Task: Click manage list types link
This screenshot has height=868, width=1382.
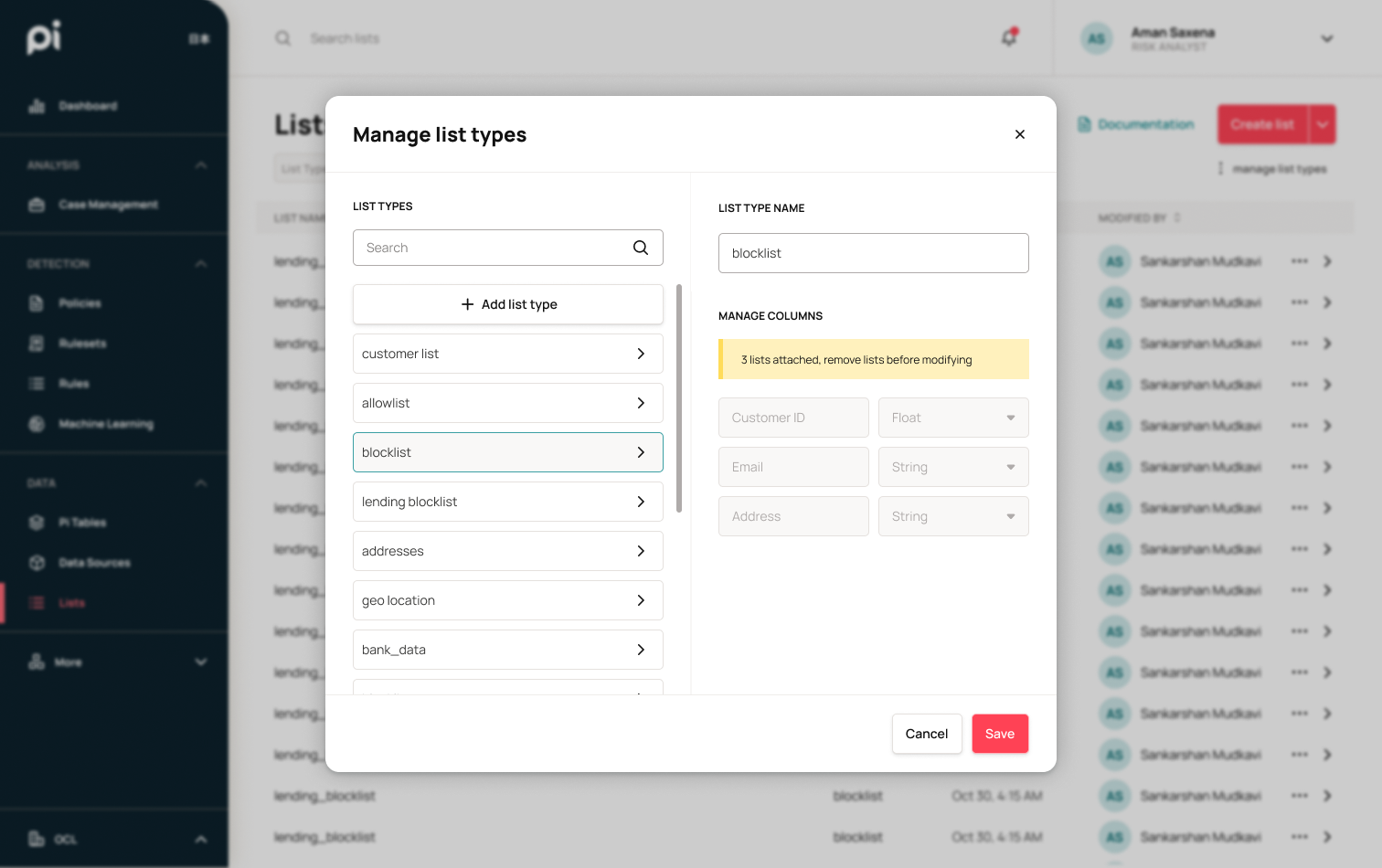Action: click(1279, 169)
